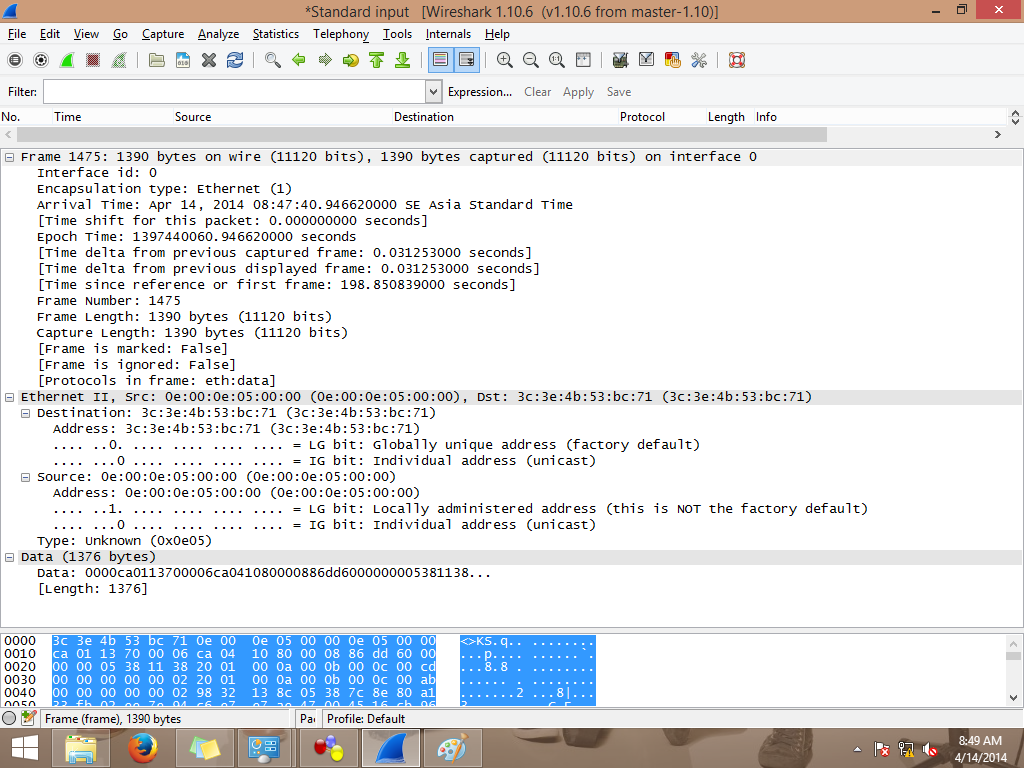Image resolution: width=1024 pixels, height=768 pixels.
Task: Click volume icon in system tray
Action: coord(930,750)
